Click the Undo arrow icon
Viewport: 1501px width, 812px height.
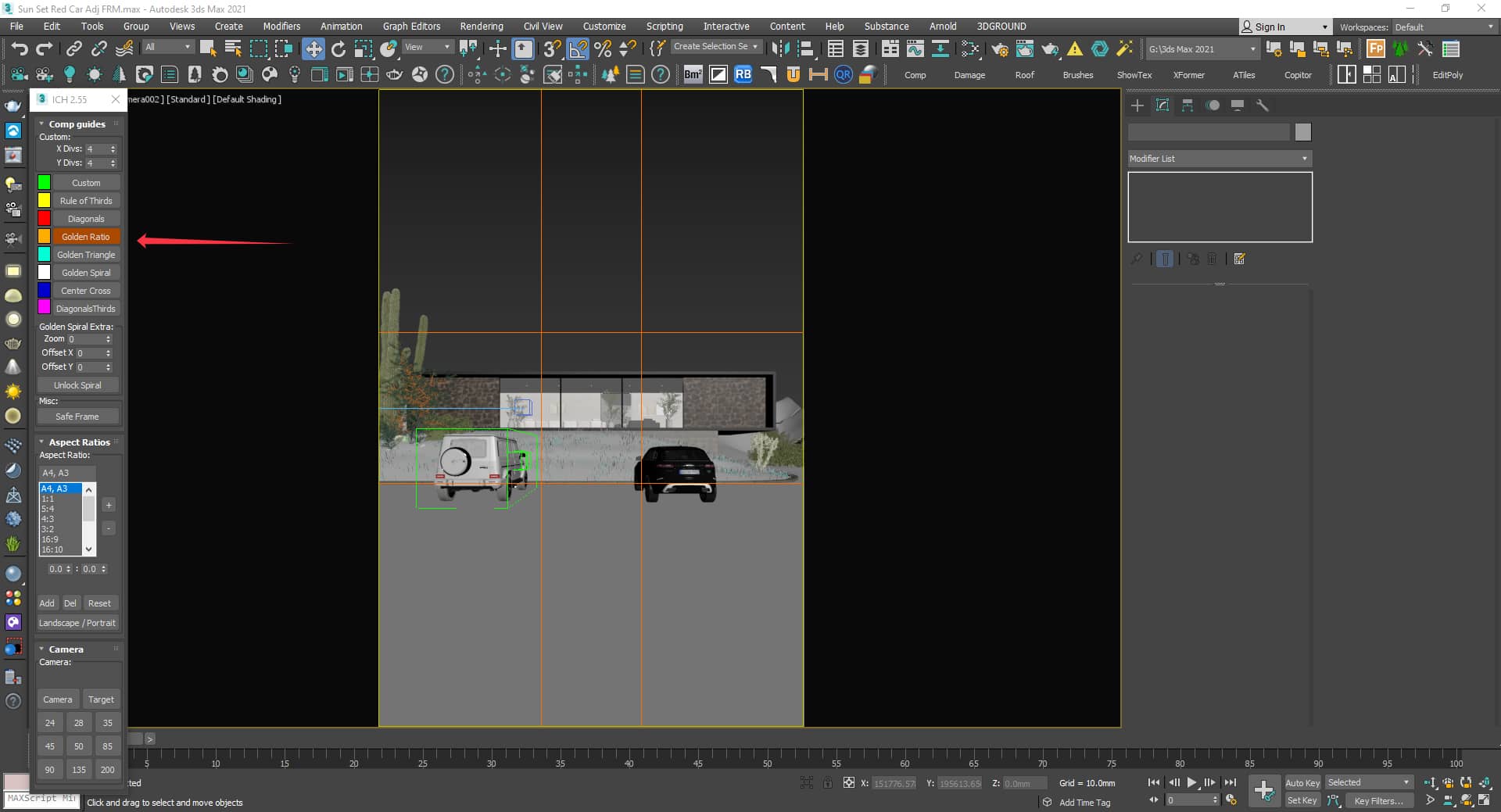coord(19,49)
